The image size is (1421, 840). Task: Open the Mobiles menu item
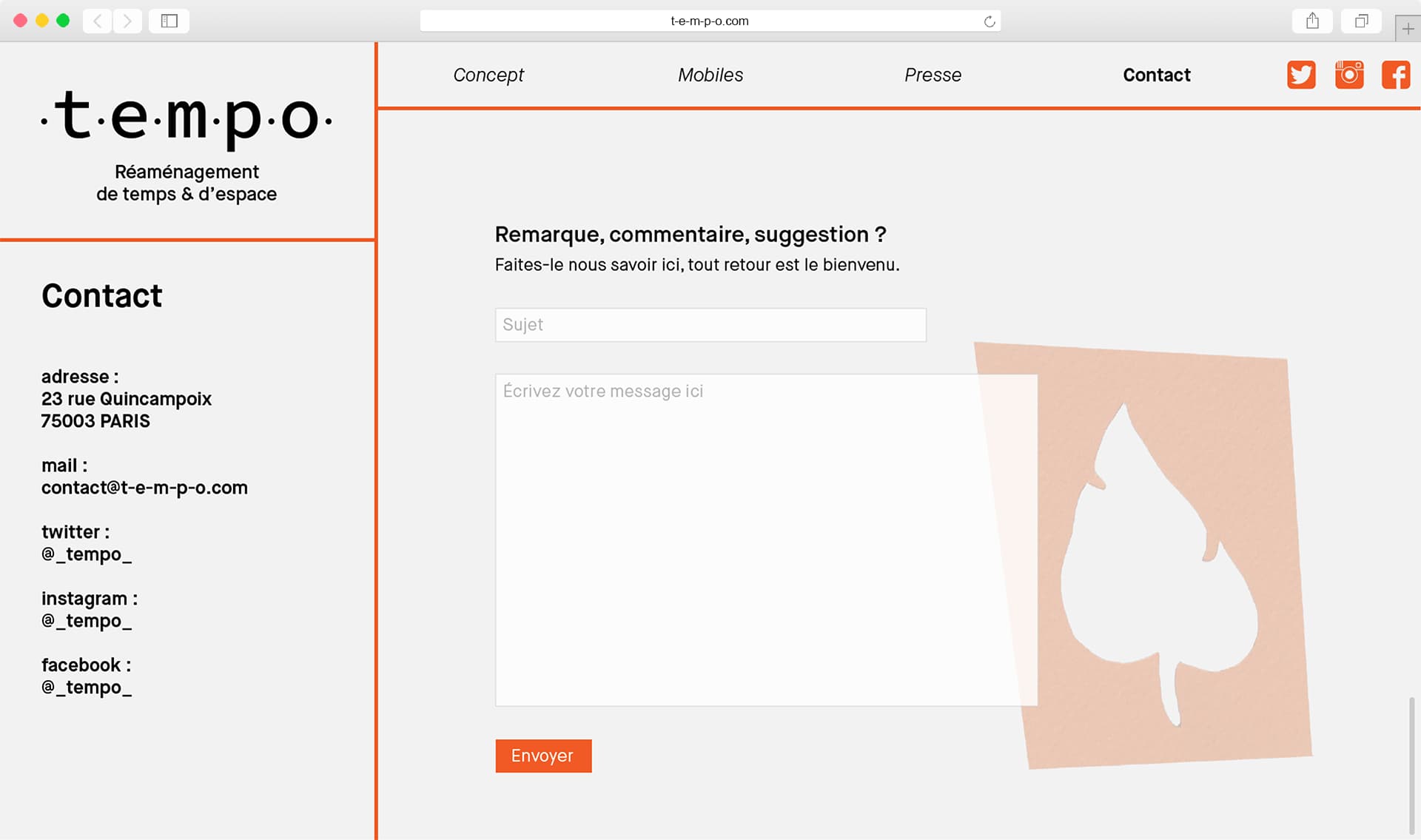(710, 75)
